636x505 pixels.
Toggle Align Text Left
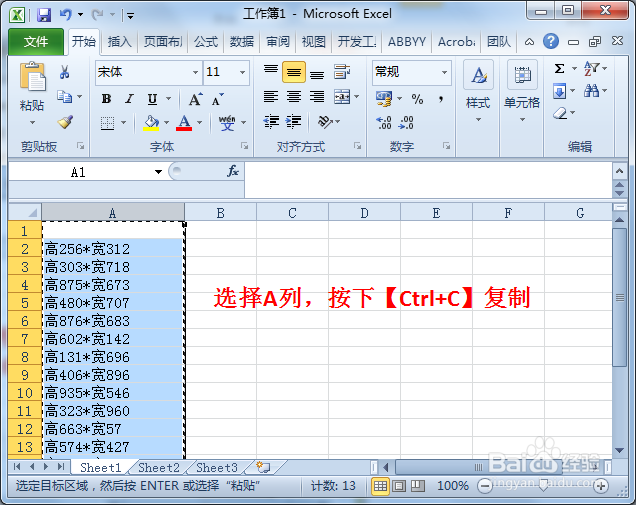tap(271, 97)
